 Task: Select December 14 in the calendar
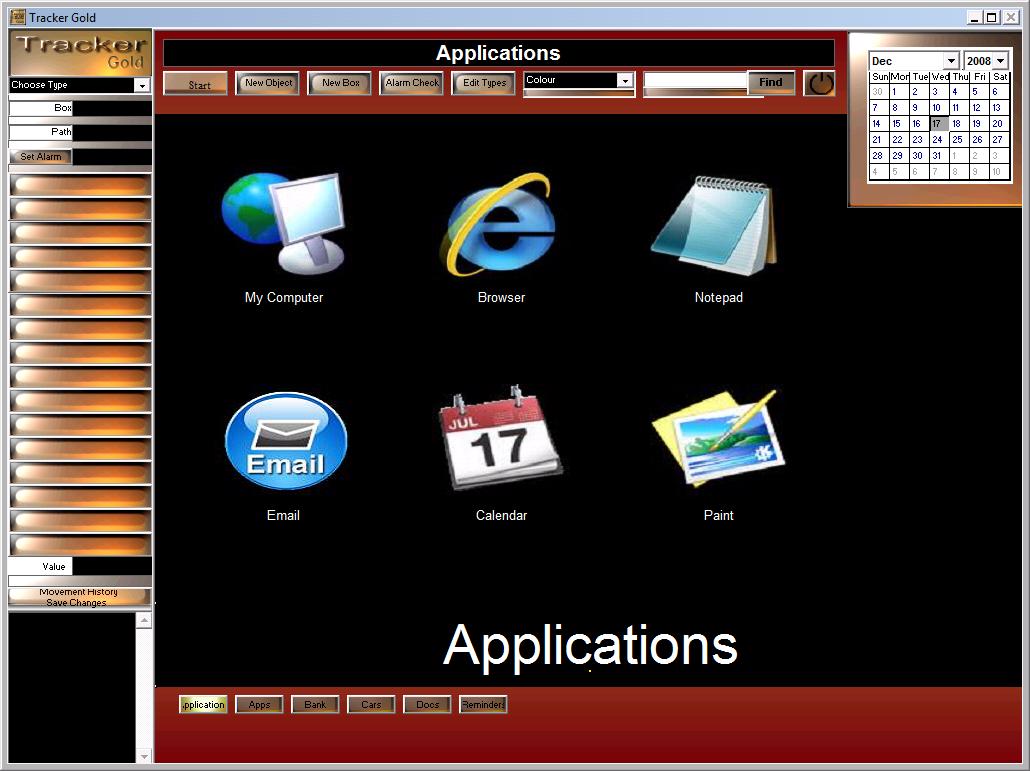tap(878, 123)
